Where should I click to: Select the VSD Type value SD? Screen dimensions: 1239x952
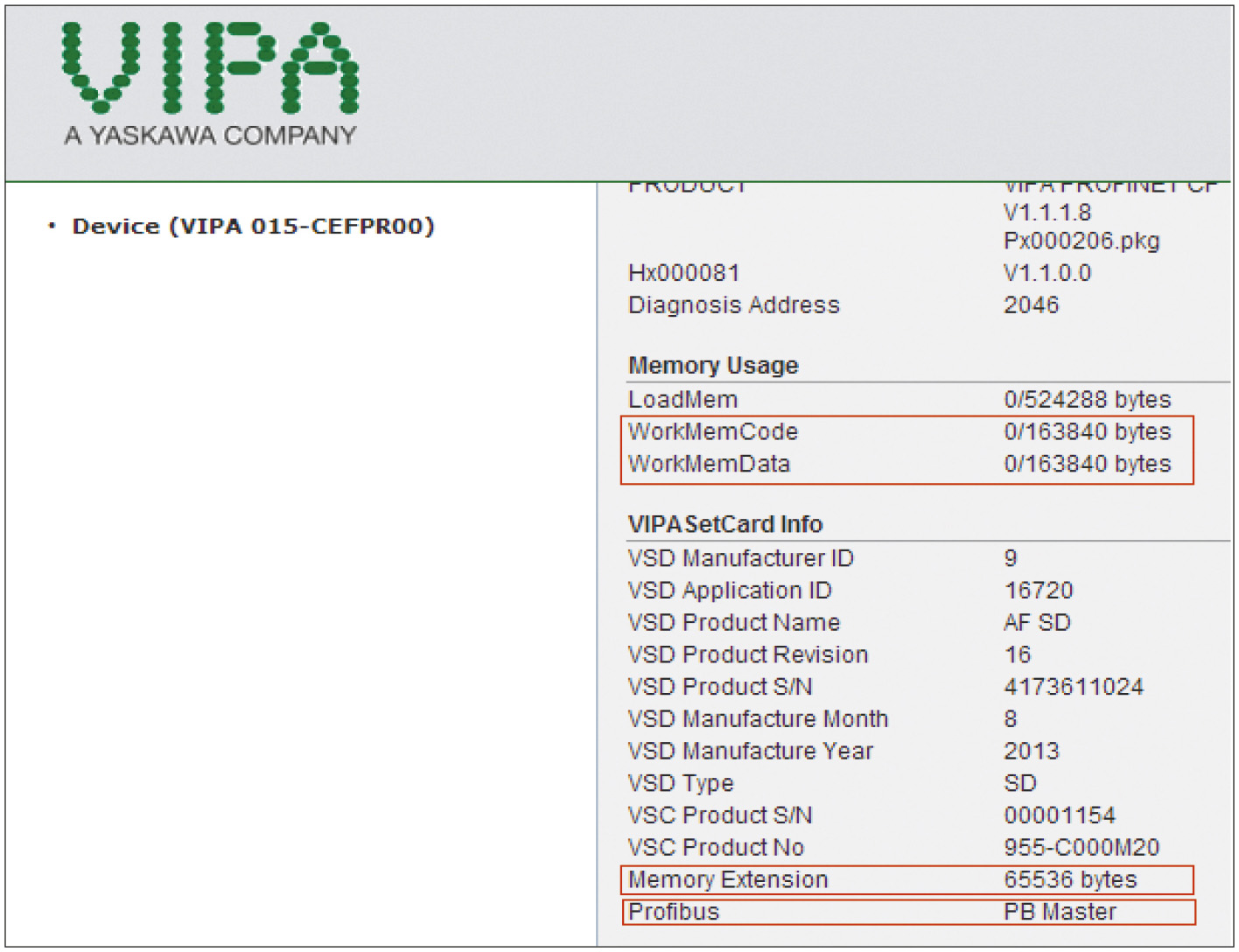(1020, 784)
